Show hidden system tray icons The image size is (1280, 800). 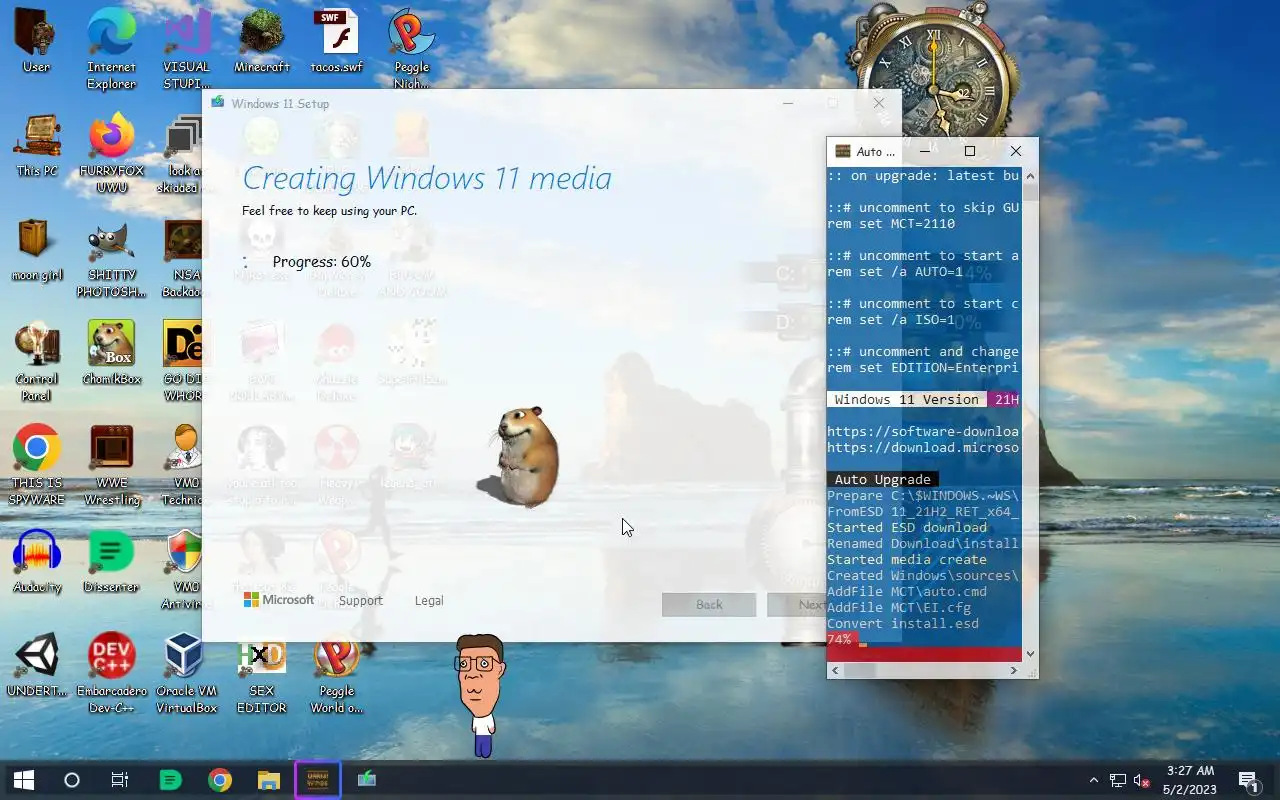(1094, 780)
